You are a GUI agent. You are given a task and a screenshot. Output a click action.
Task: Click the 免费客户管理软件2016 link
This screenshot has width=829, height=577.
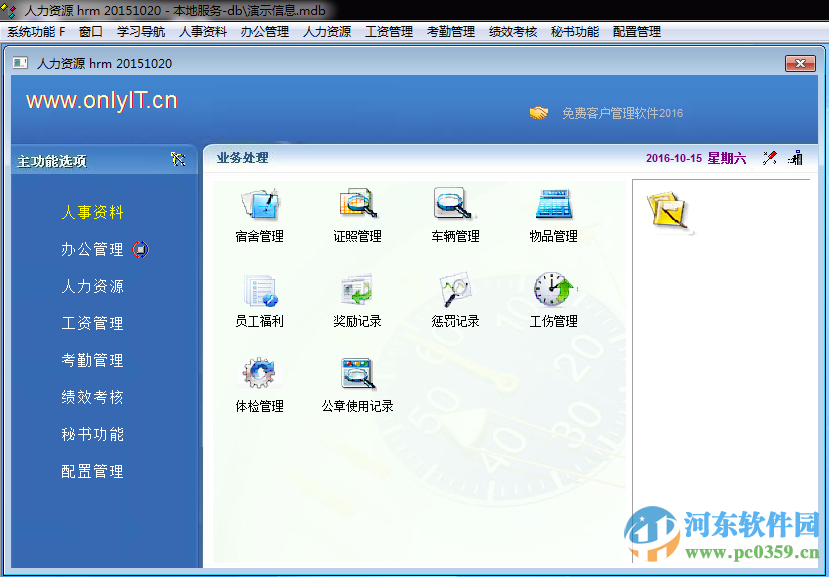622,113
